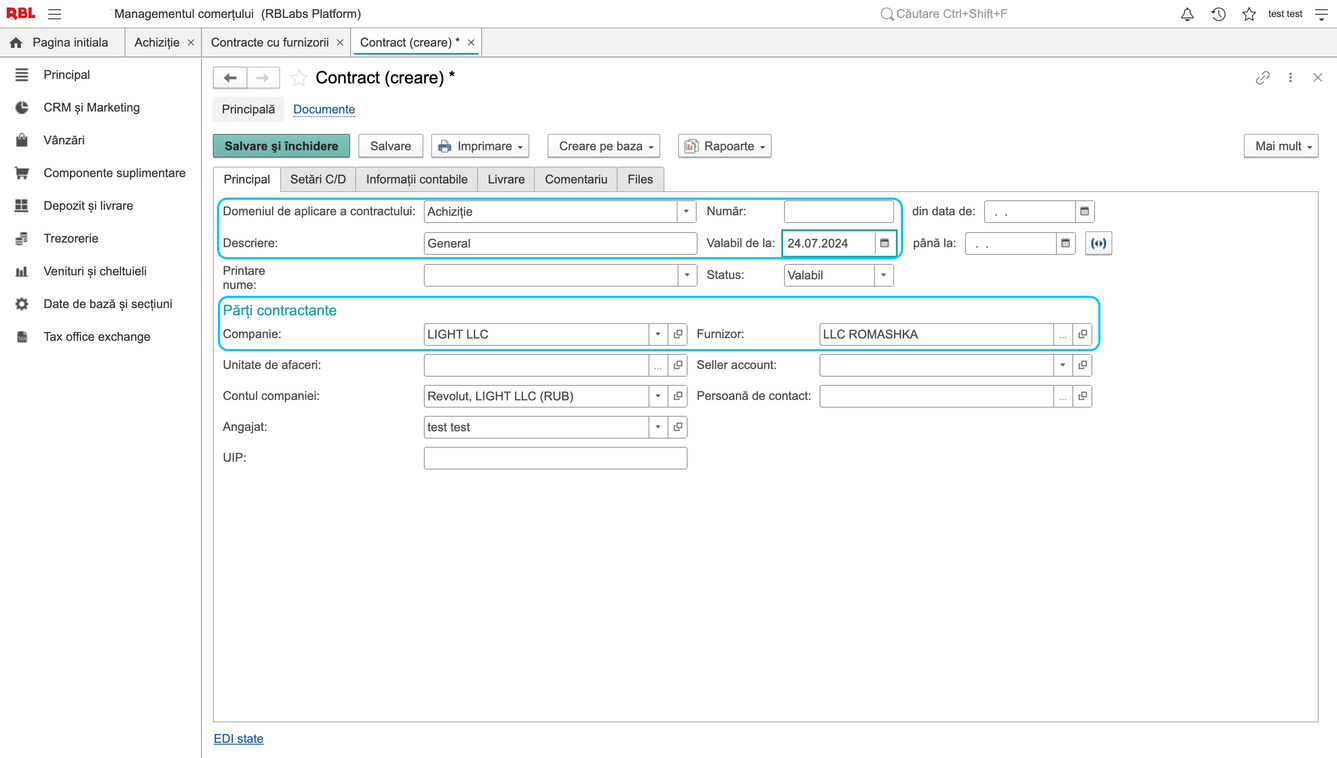This screenshot has height=758, width=1337.
Task: Open Contul companiei record icon
Action: (678, 396)
